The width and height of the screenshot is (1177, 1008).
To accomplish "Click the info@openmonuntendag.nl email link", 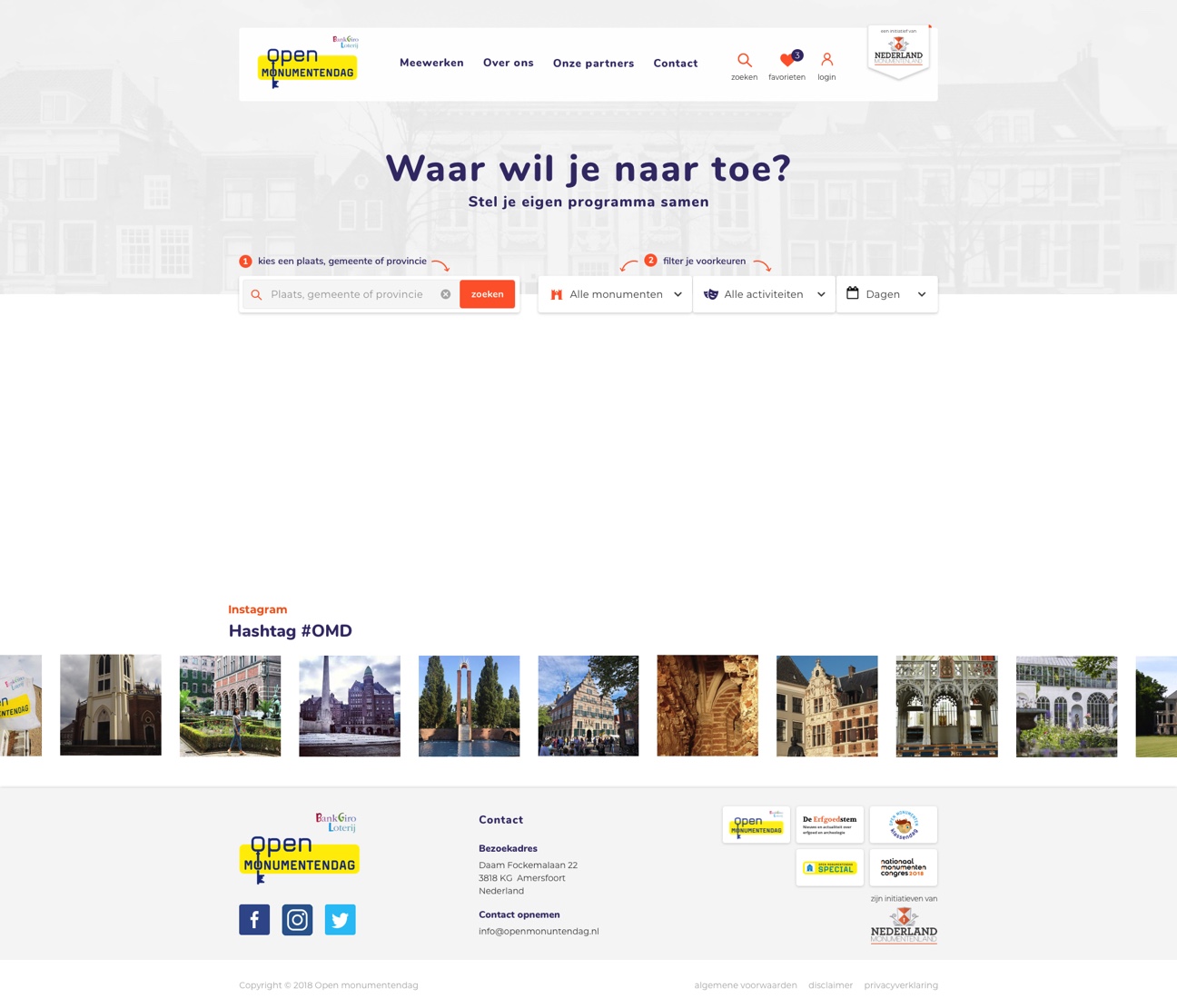I will click(539, 931).
